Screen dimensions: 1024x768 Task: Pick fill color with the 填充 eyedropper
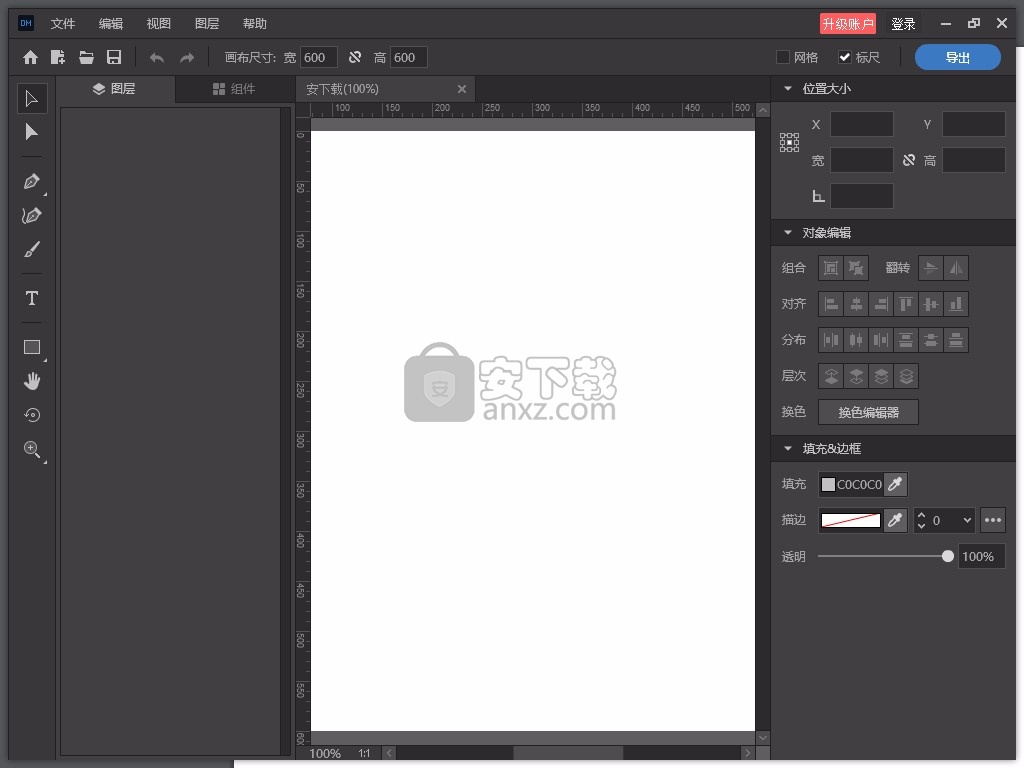(x=895, y=484)
